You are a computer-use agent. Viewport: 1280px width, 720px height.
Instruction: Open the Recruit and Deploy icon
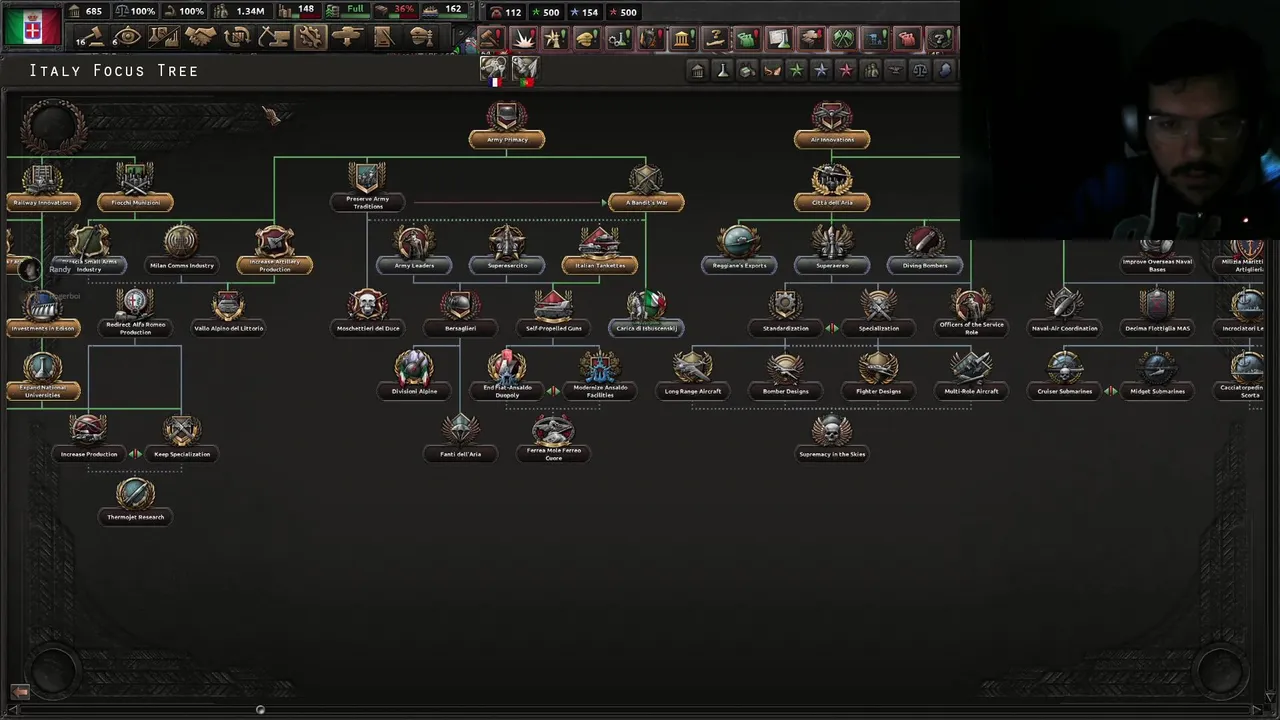[x=347, y=38]
